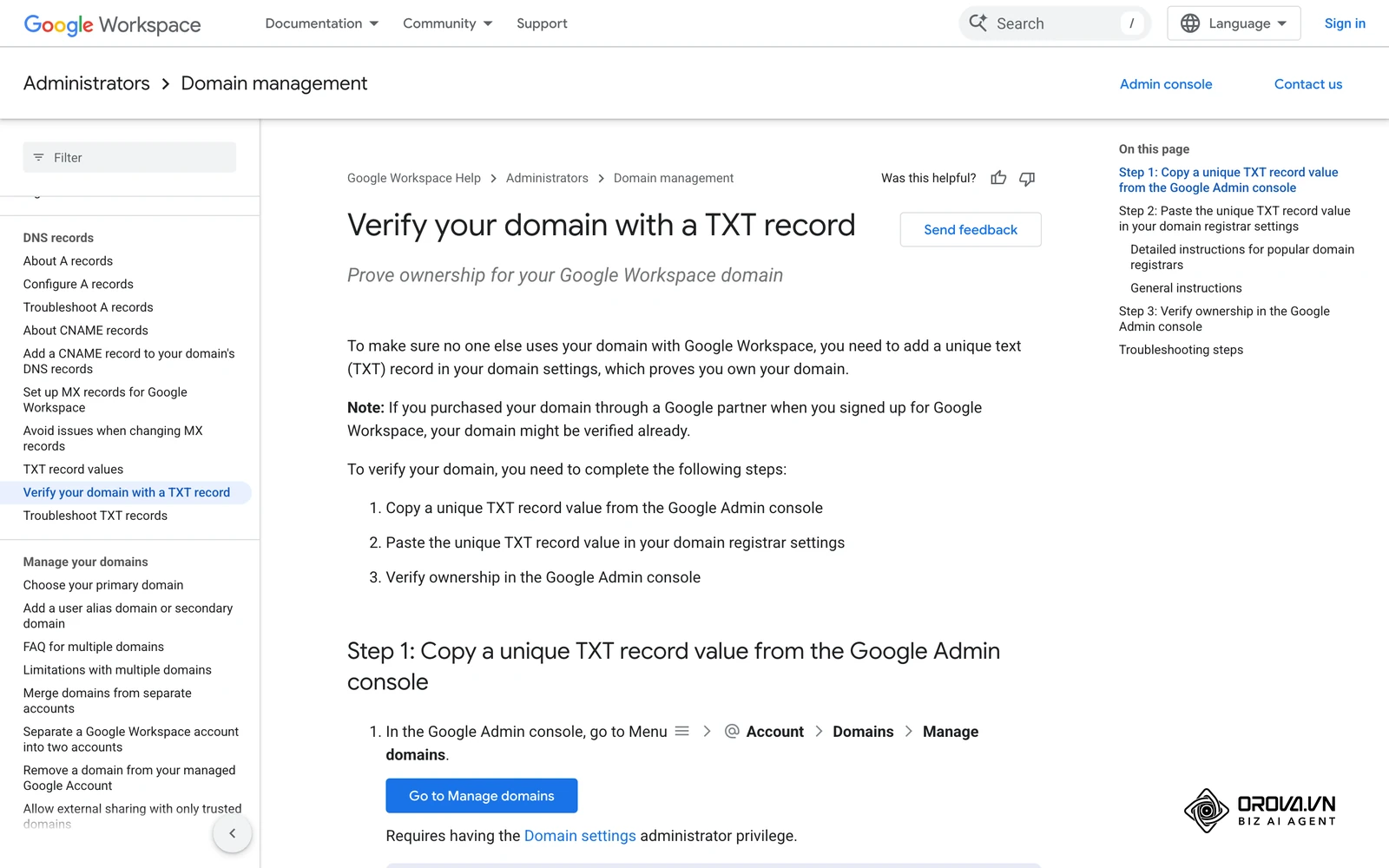
Task: Focus the Search input field
Action: [1055, 23]
